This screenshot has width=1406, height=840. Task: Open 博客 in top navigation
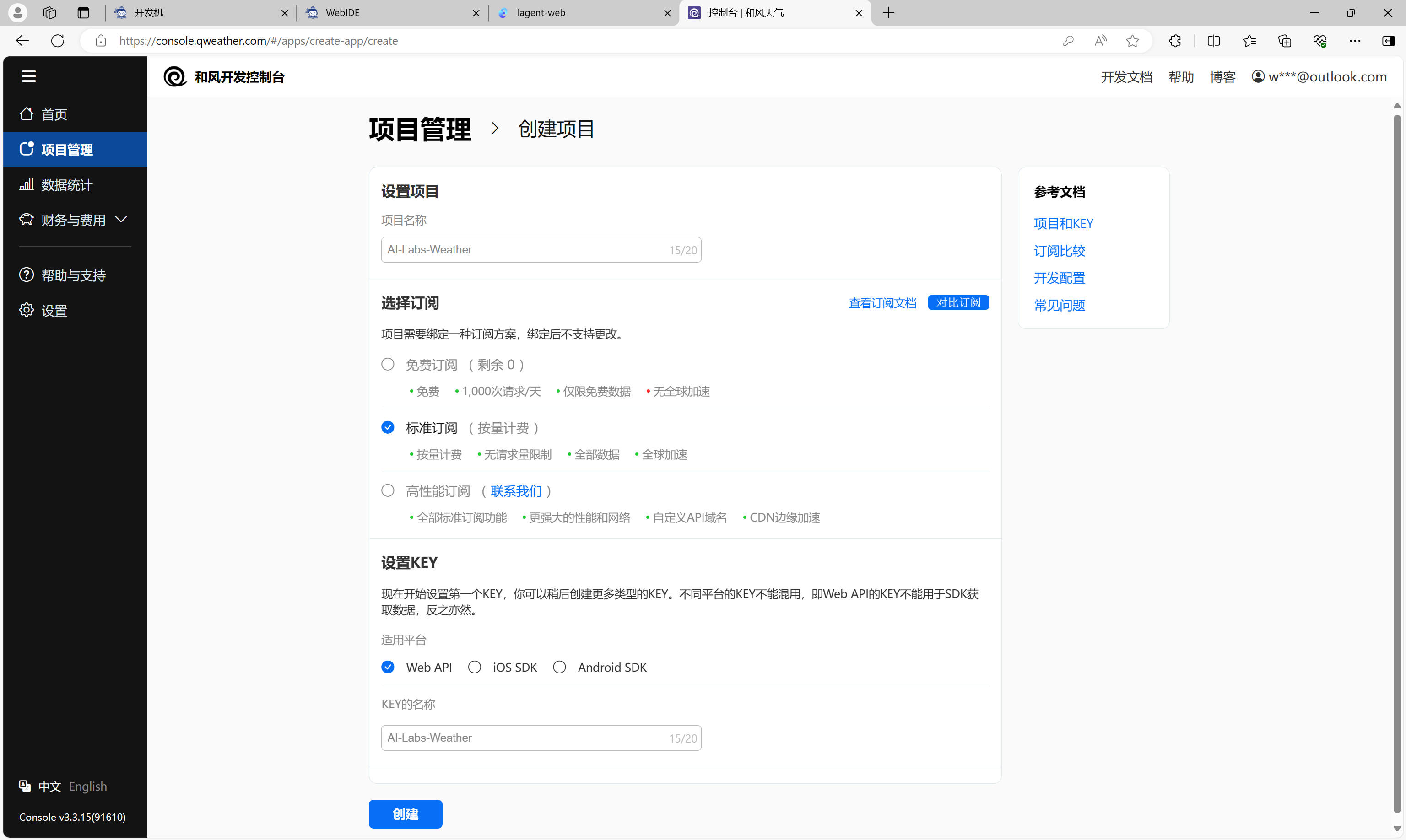pyautogui.click(x=1222, y=77)
